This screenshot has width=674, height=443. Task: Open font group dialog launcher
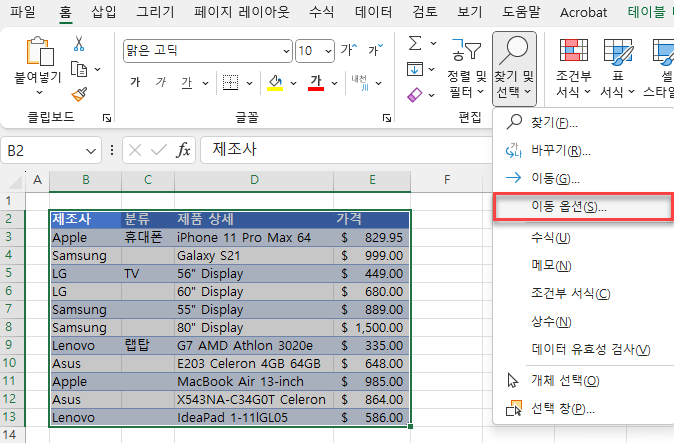click(x=387, y=118)
